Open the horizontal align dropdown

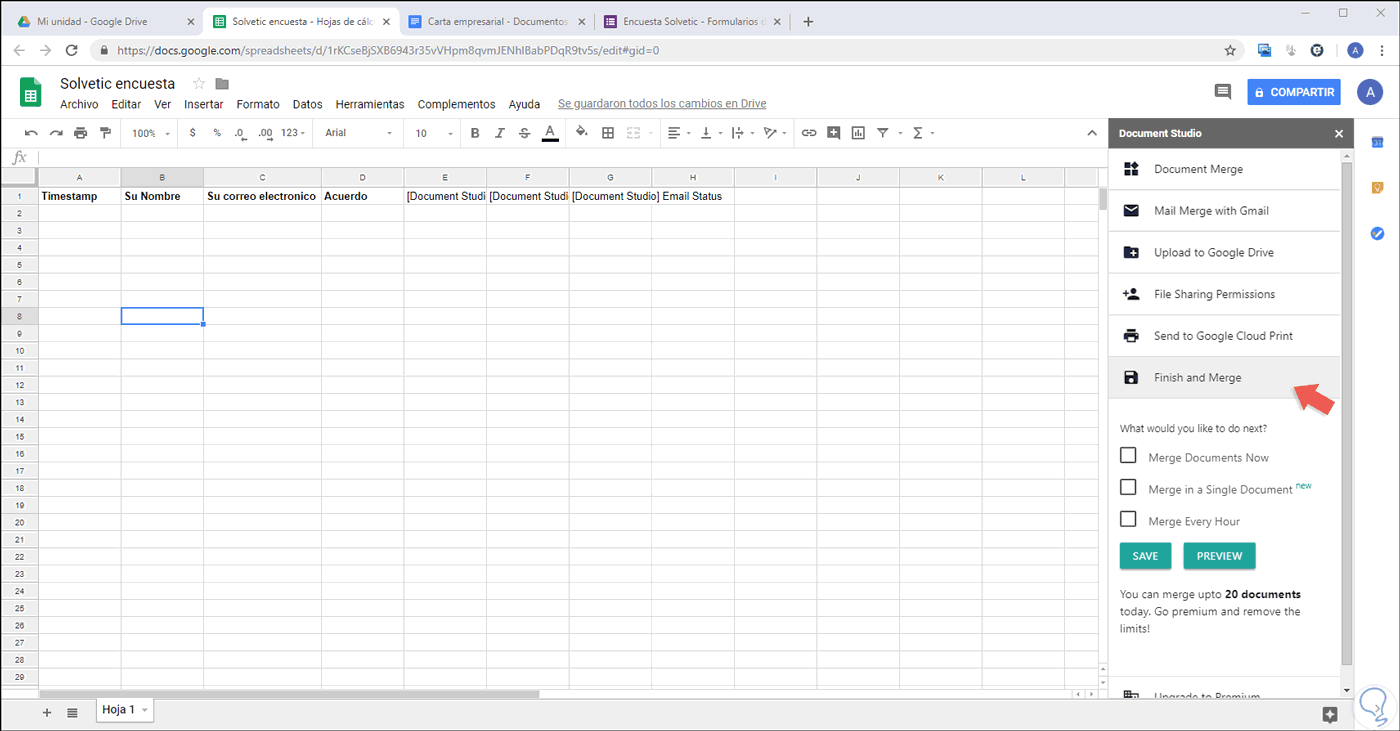click(679, 133)
